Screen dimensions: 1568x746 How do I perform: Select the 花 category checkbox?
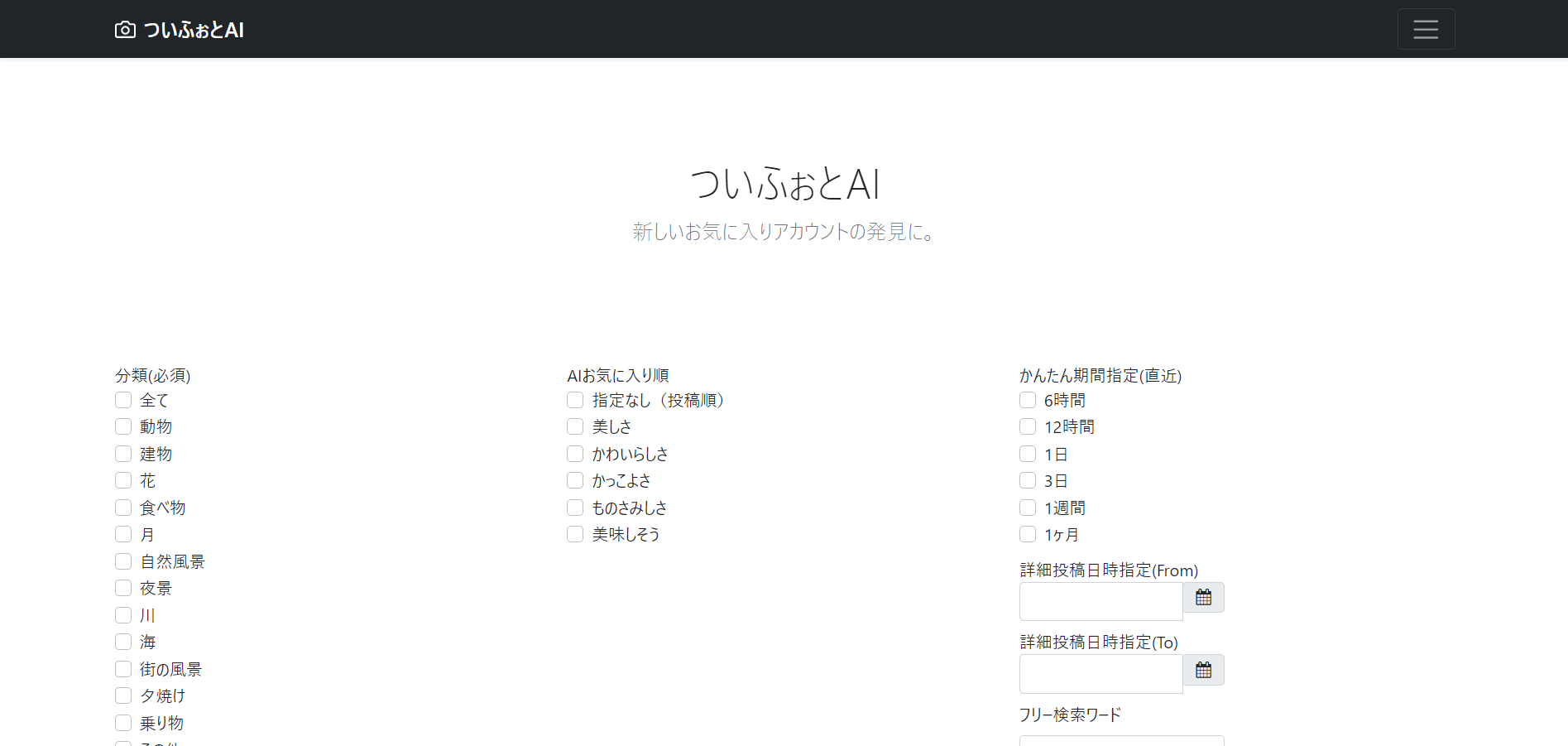pos(122,480)
